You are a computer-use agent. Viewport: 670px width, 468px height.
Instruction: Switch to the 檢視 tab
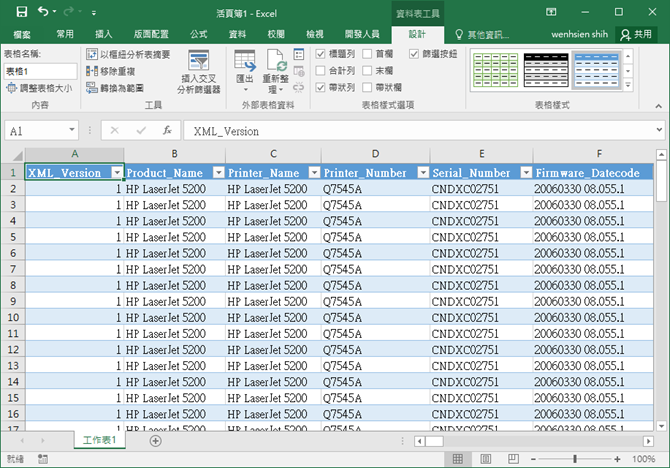click(315, 34)
